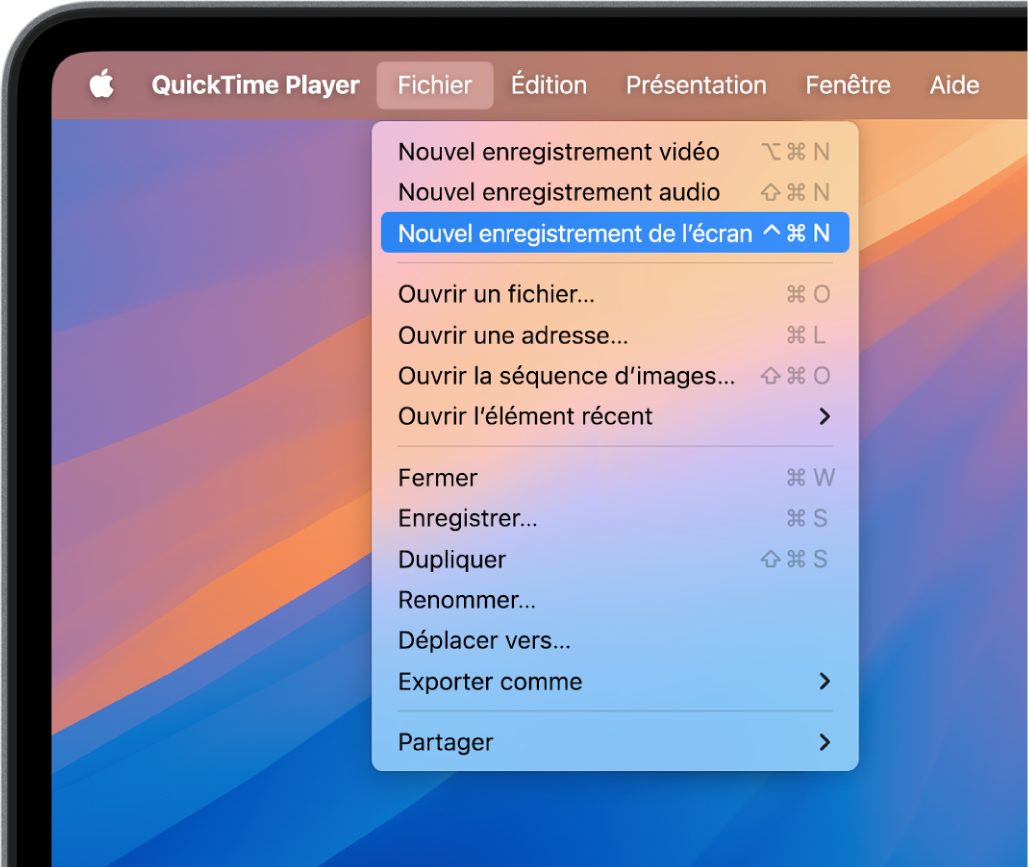
Task: Select Enregistrer… menu entry
Action: (615, 518)
